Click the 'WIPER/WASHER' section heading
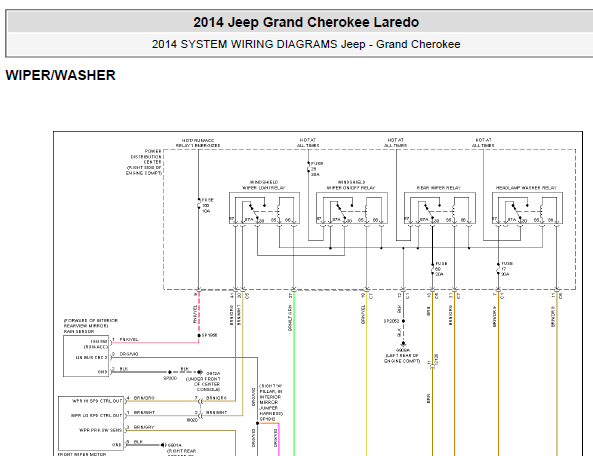593x456 pixels. 61,75
